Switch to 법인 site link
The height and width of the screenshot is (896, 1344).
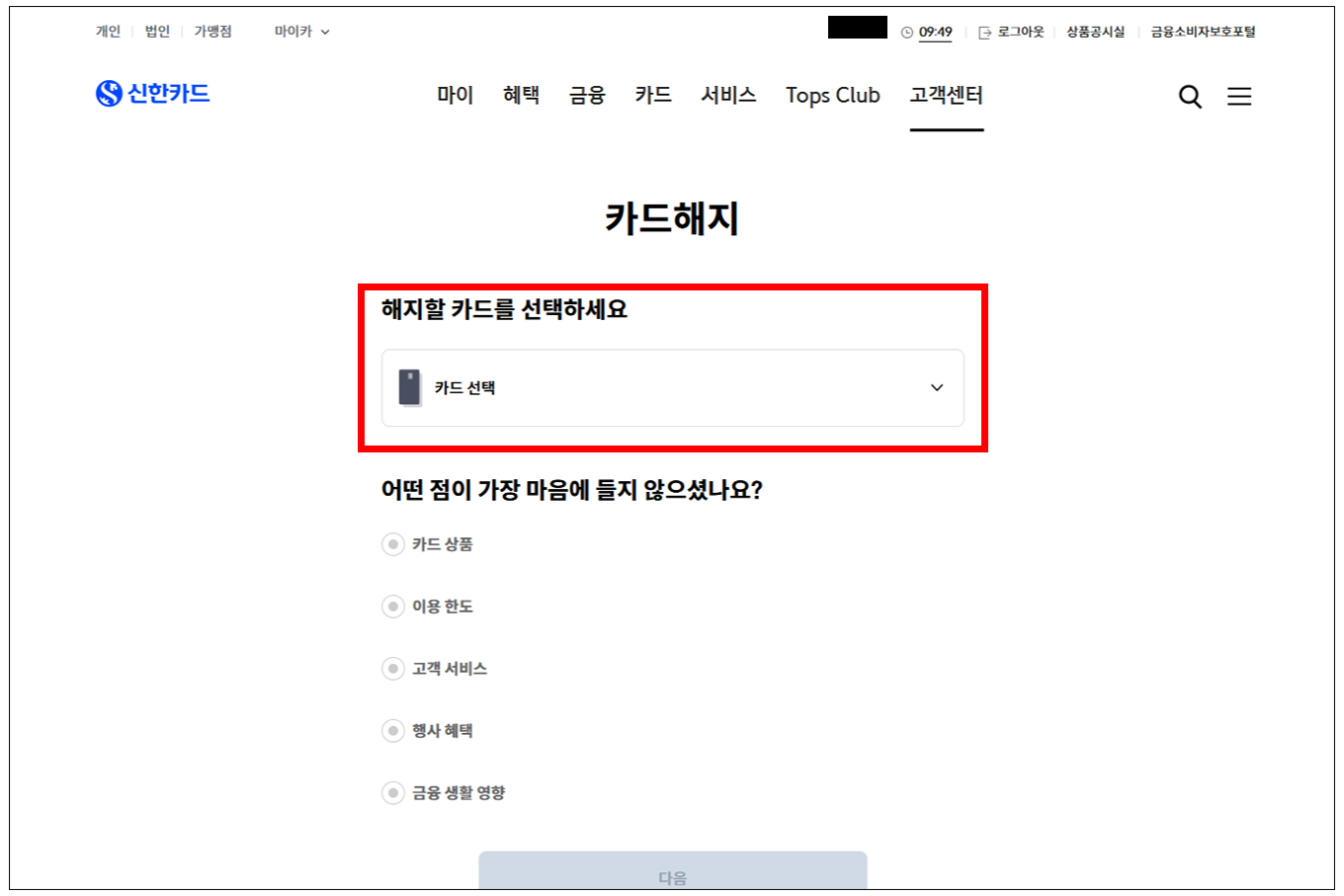click(x=157, y=32)
